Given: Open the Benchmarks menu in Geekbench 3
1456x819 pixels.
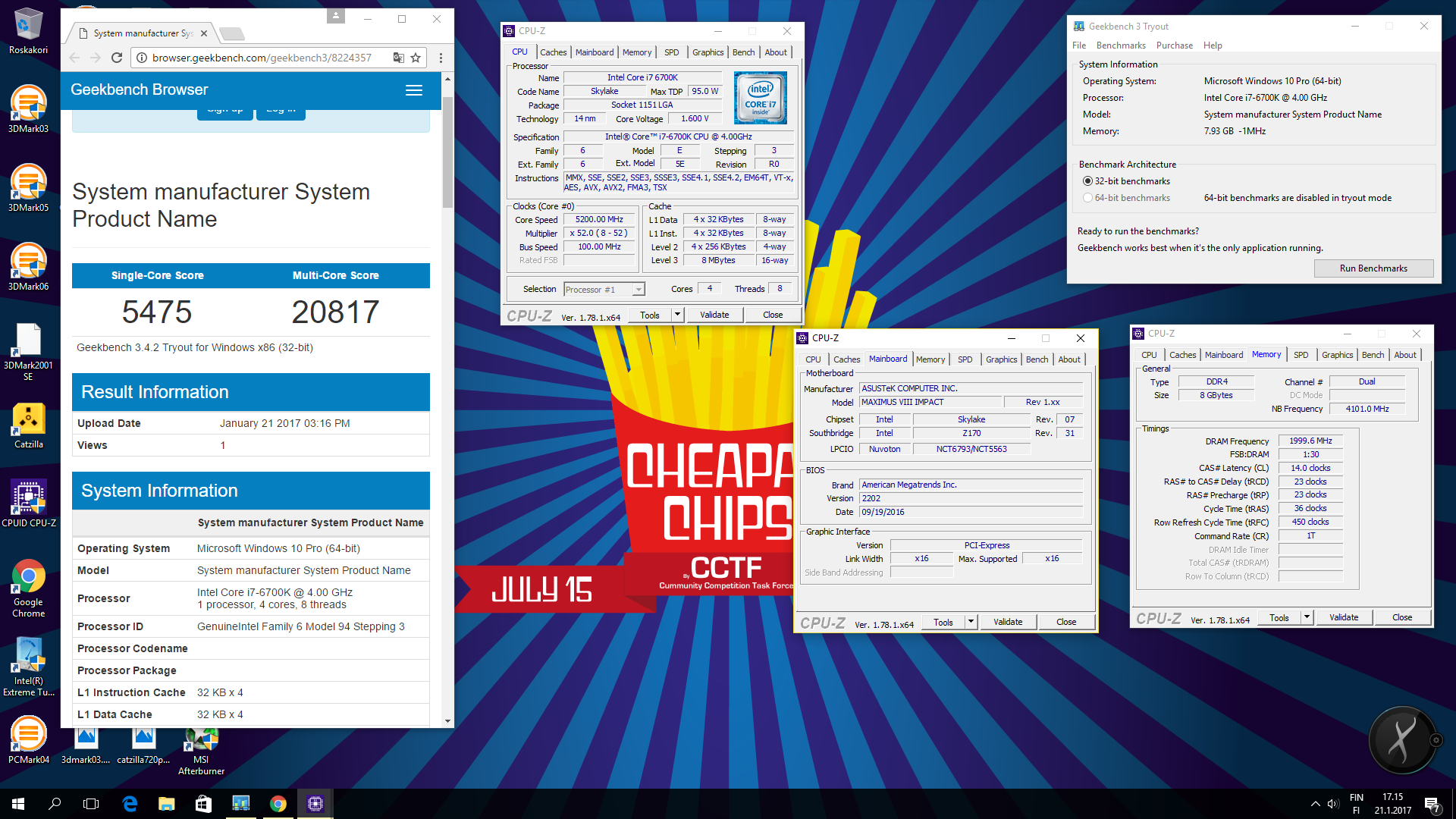Looking at the screenshot, I should pos(1121,45).
